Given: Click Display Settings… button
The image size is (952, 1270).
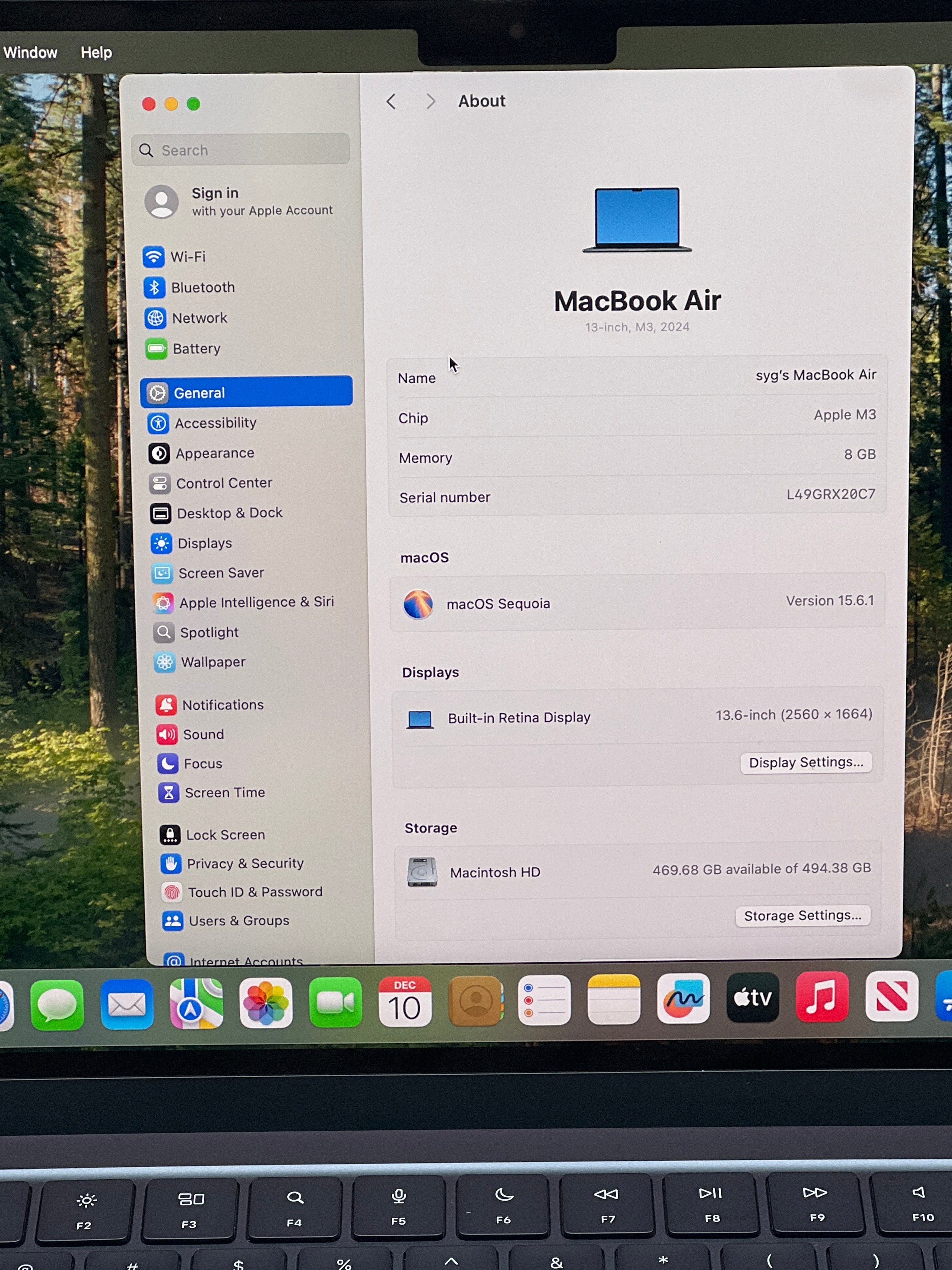Looking at the screenshot, I should click(806, 763).
